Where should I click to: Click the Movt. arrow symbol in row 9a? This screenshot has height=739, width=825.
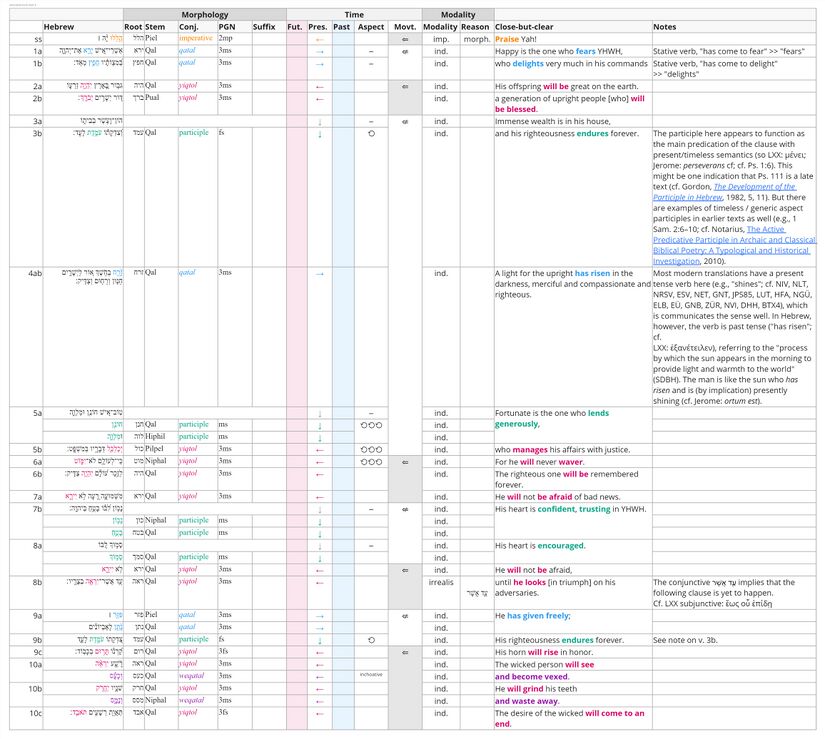tap(403, 616)
